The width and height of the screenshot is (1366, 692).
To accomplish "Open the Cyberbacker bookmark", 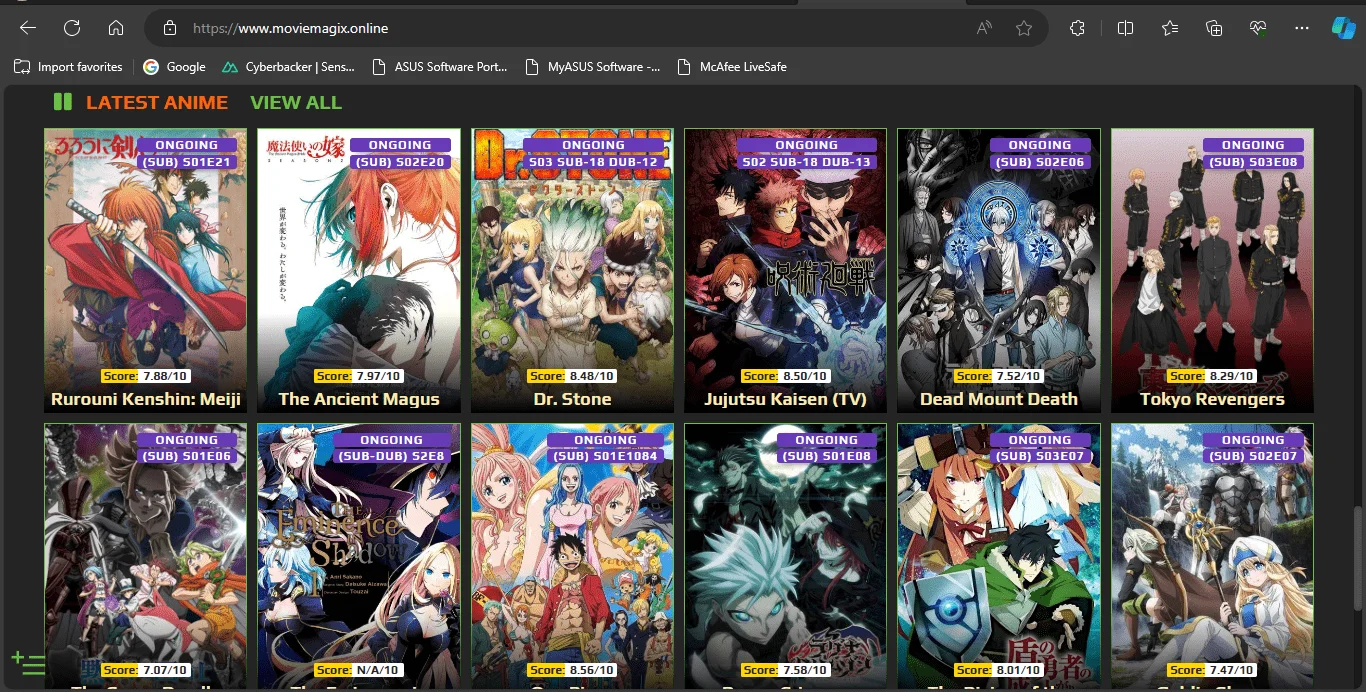I will coord(288,67).
